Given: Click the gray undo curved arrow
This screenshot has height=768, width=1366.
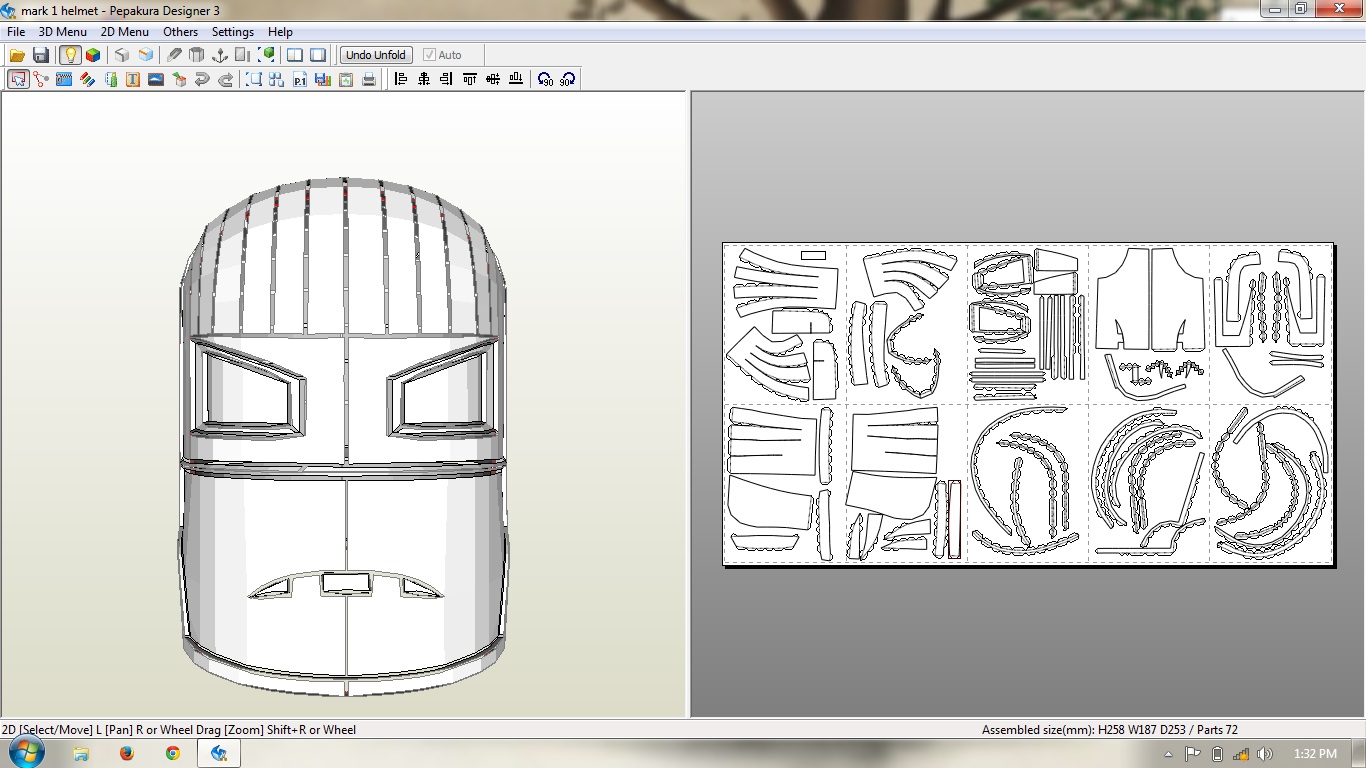Looking at the screenshot, I should (x=202, y=79).
